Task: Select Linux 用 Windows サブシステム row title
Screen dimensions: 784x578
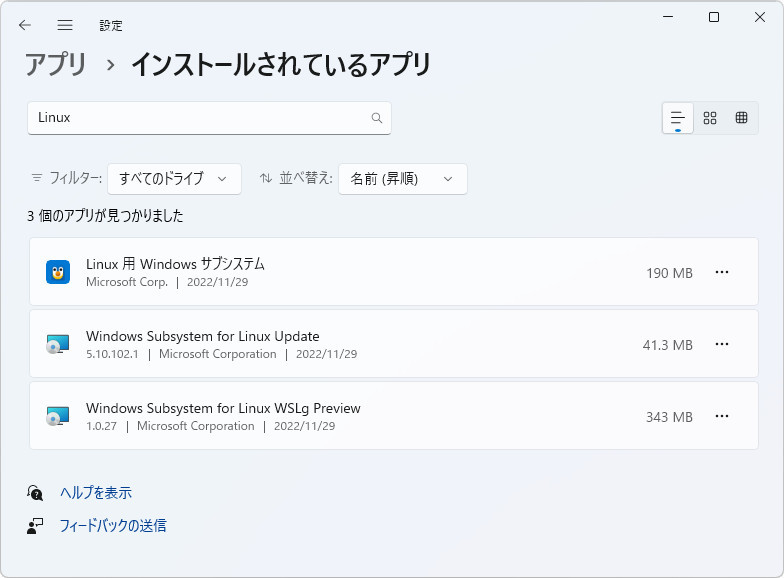Action: point(175,264)
